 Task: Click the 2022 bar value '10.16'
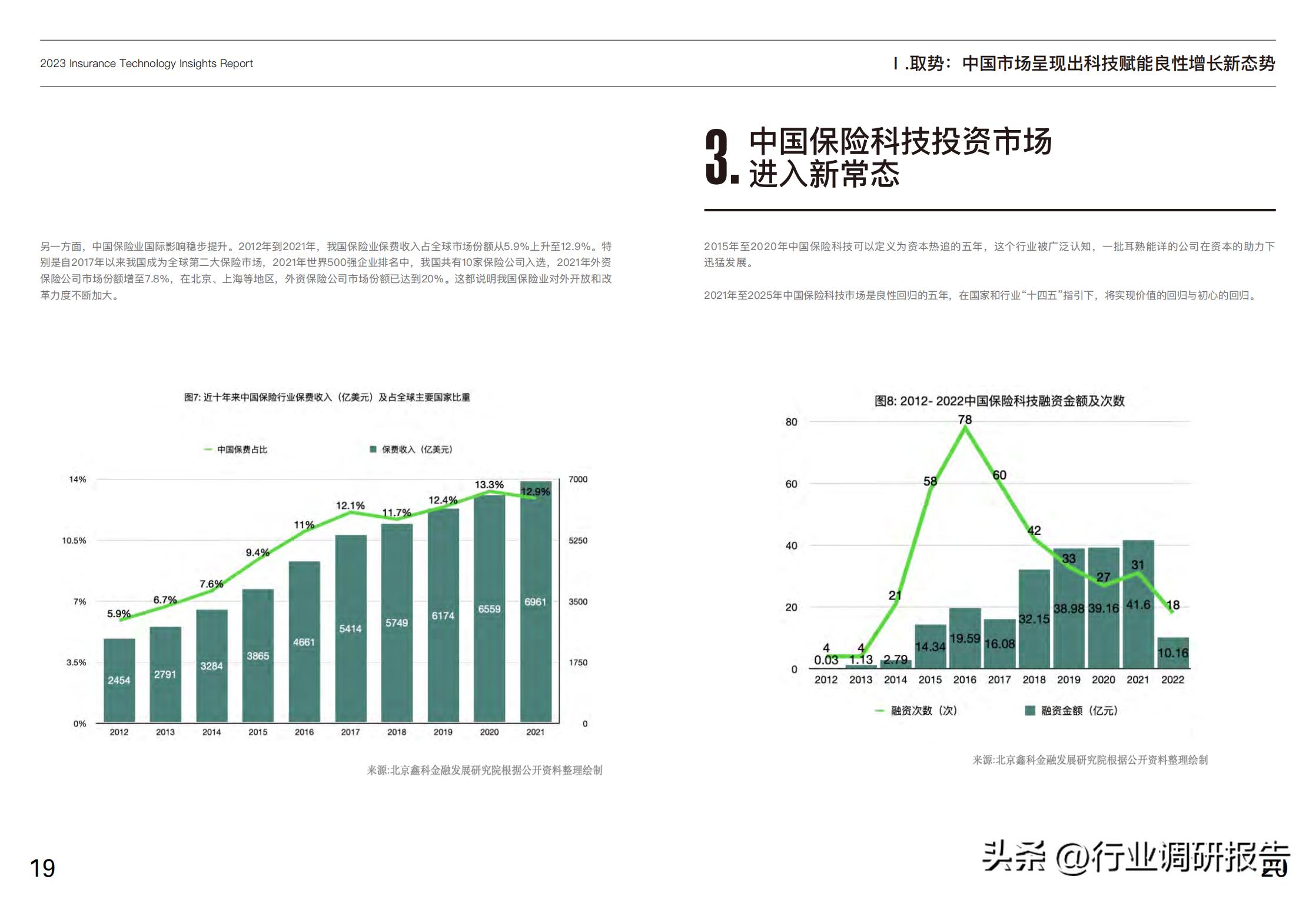point(1173,653)
